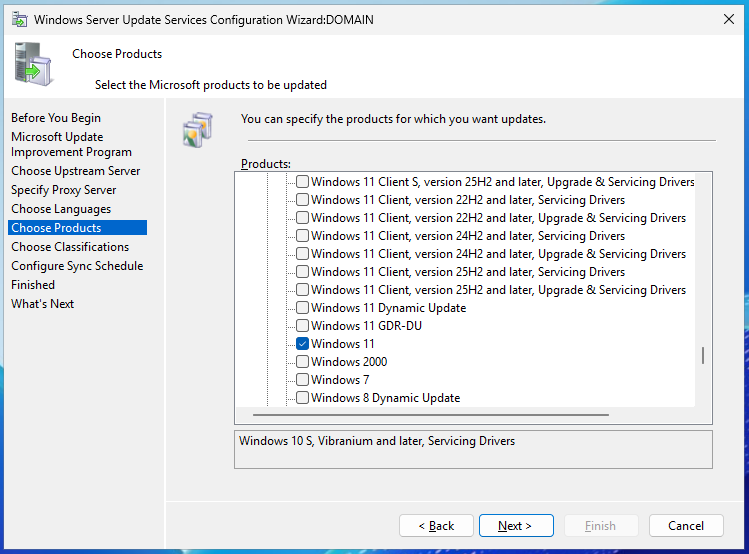Open Microsoft Update Improvement Program step
The height and width of the screenshot is (554, 749).
(71, 144)
